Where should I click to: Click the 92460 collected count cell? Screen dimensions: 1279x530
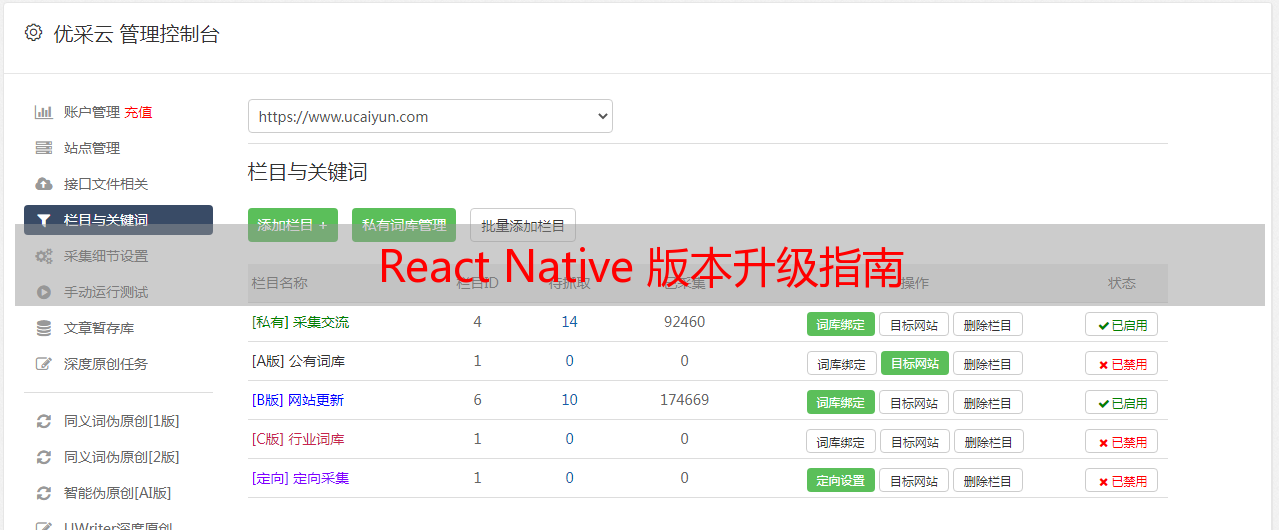click(x=684, y=322)
